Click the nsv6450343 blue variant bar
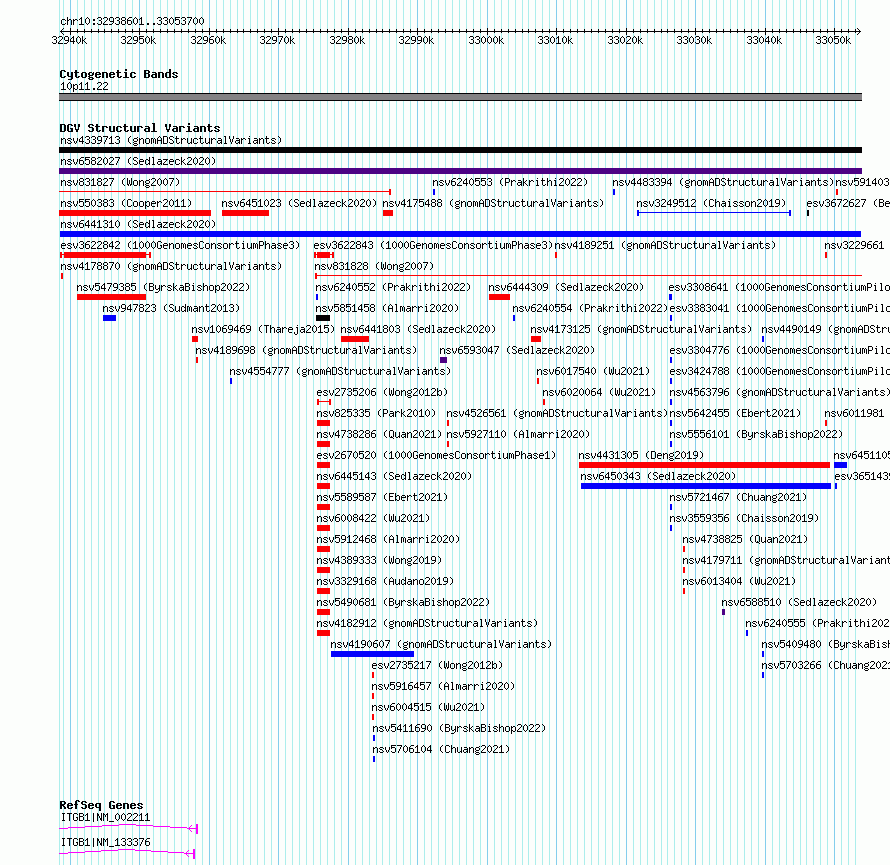Screen dimensions: 890x865 (x=706, y=486)
